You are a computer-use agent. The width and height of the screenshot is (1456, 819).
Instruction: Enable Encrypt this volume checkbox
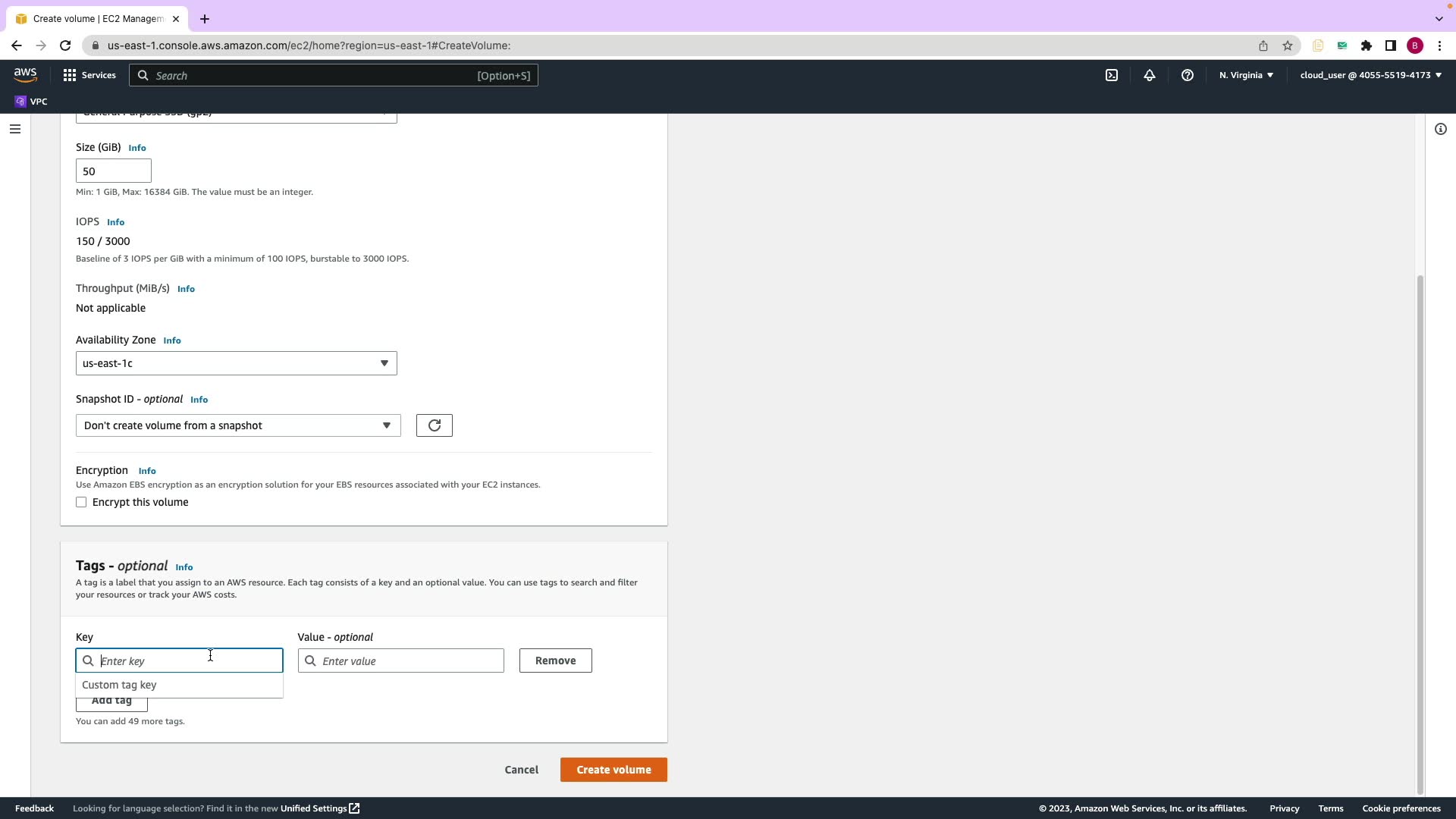pyautogui.click(x=81, y=502)
